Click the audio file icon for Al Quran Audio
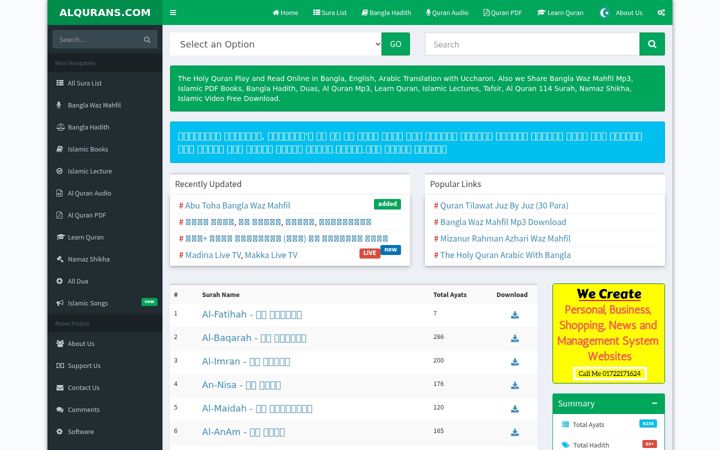Viewport: 720px width, 450px height. (59, 193)
